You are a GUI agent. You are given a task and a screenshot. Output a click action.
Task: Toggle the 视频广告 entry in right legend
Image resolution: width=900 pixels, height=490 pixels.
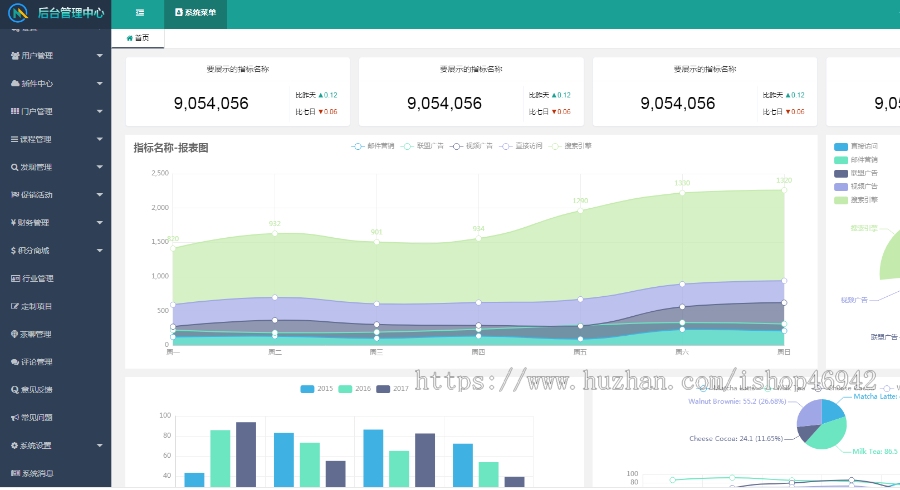coord(856,186)
